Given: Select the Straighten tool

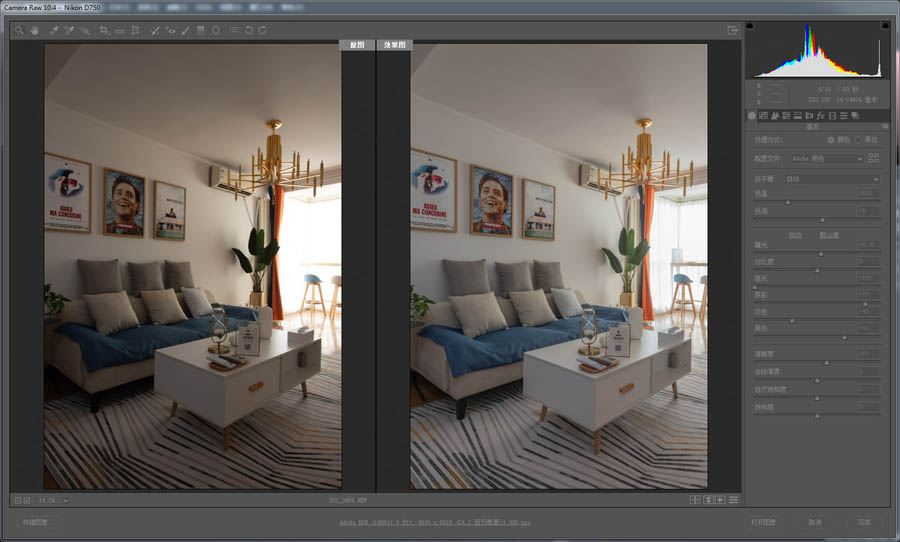Looking at the screenshot, I should (119, 30).
